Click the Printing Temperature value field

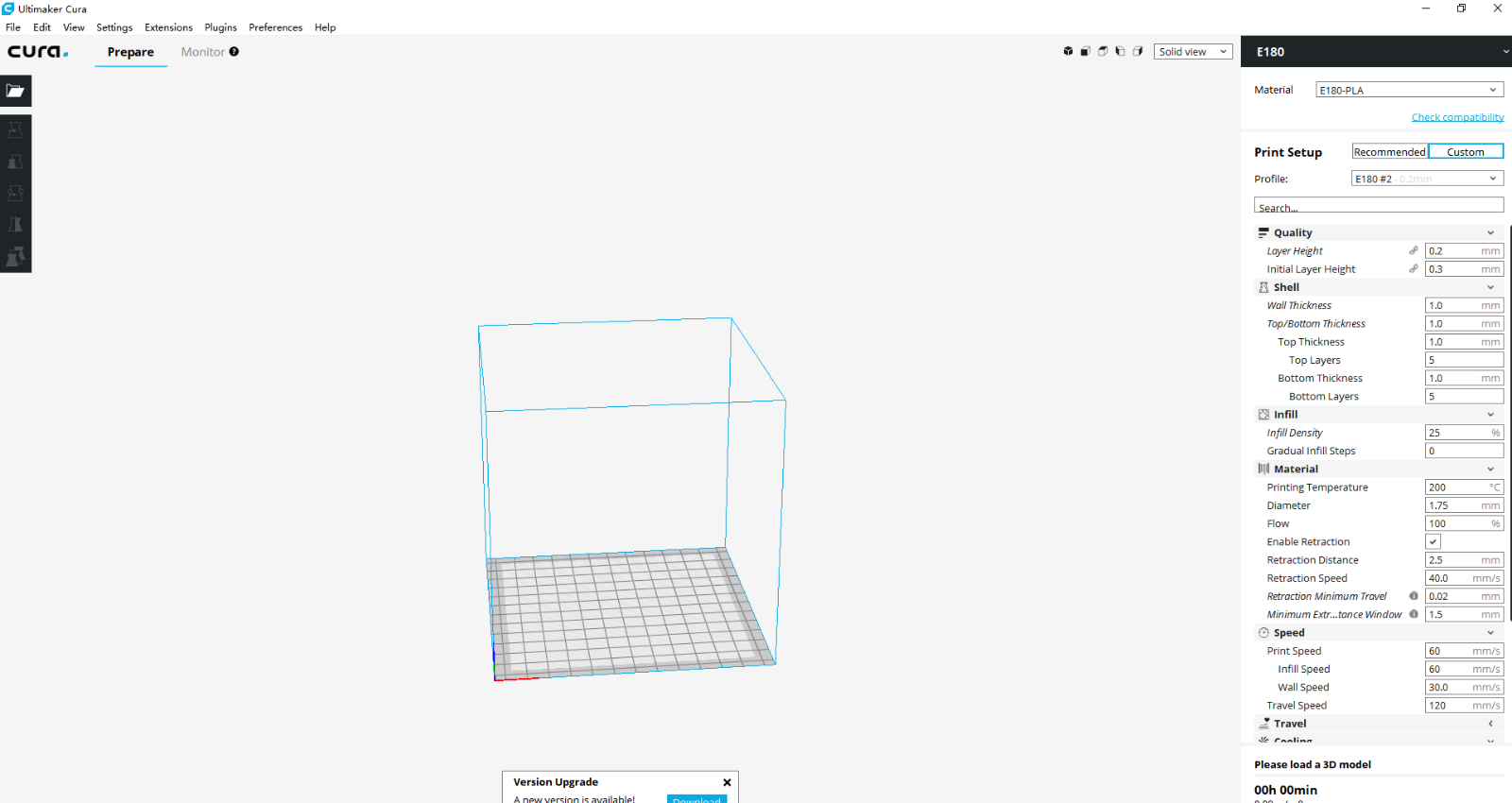tap(1464, 487)
